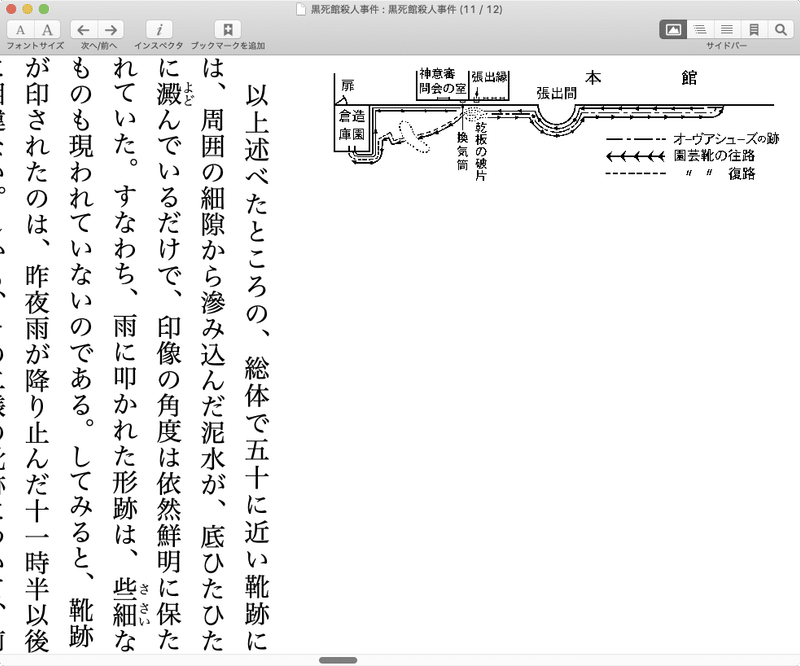This screenshot has height=666, width=800.
Task: Click オーヴァシューズの跡 legend entry
Action: (x=726, y=138)
